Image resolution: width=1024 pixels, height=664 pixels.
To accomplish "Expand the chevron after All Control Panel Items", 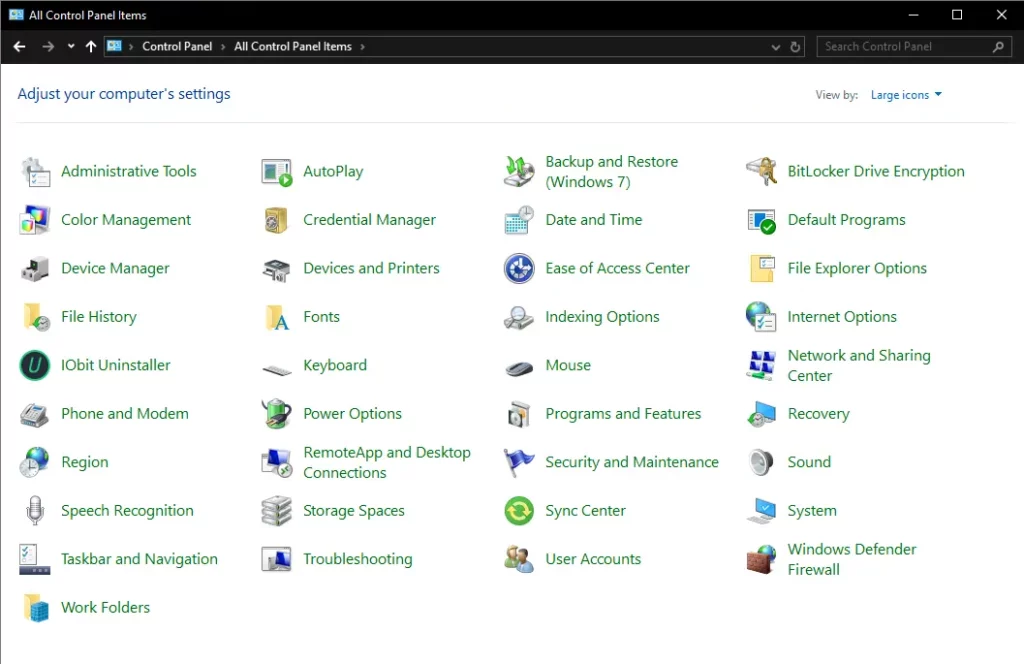I will 362,47.
